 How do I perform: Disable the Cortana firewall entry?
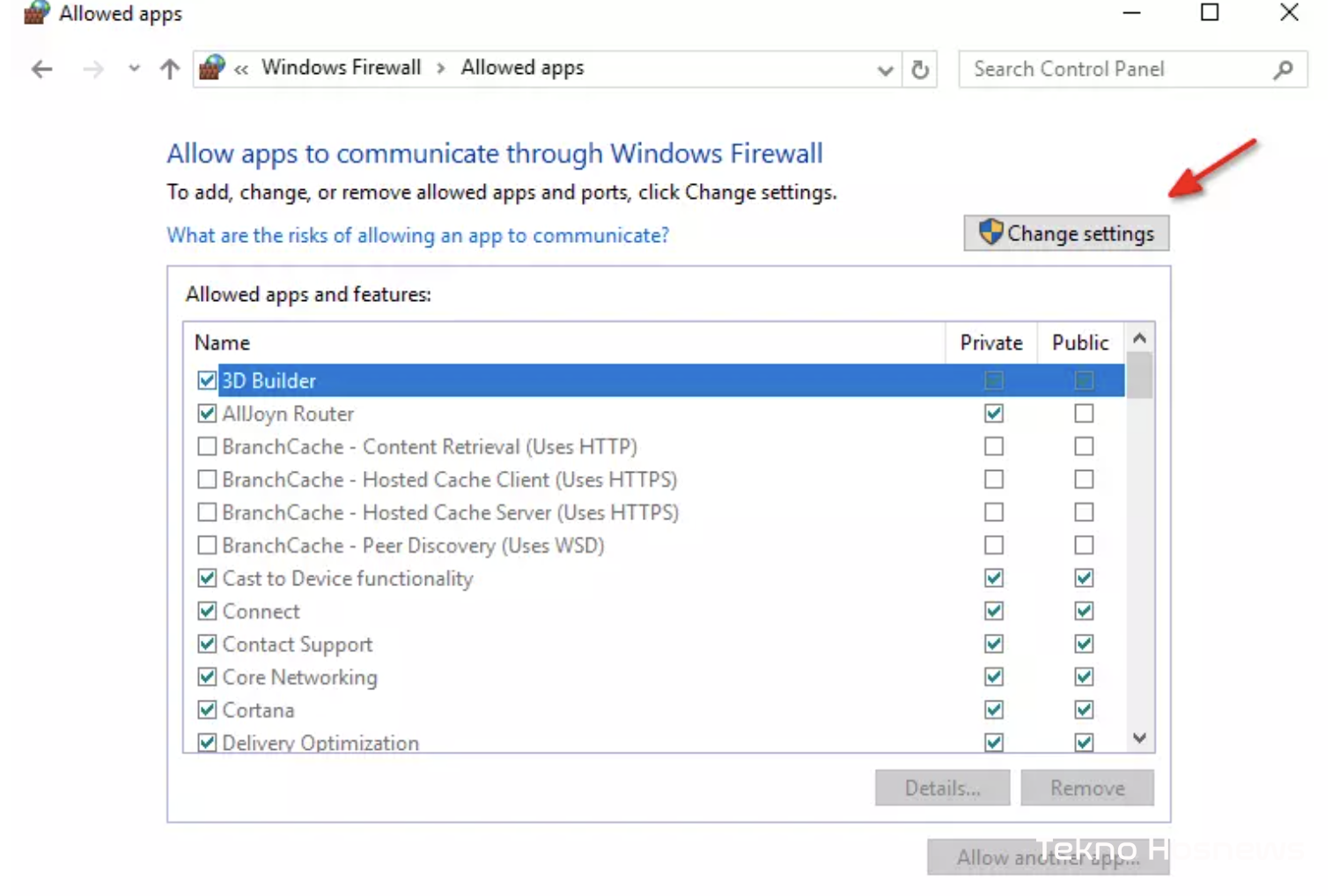click(205, 709)
